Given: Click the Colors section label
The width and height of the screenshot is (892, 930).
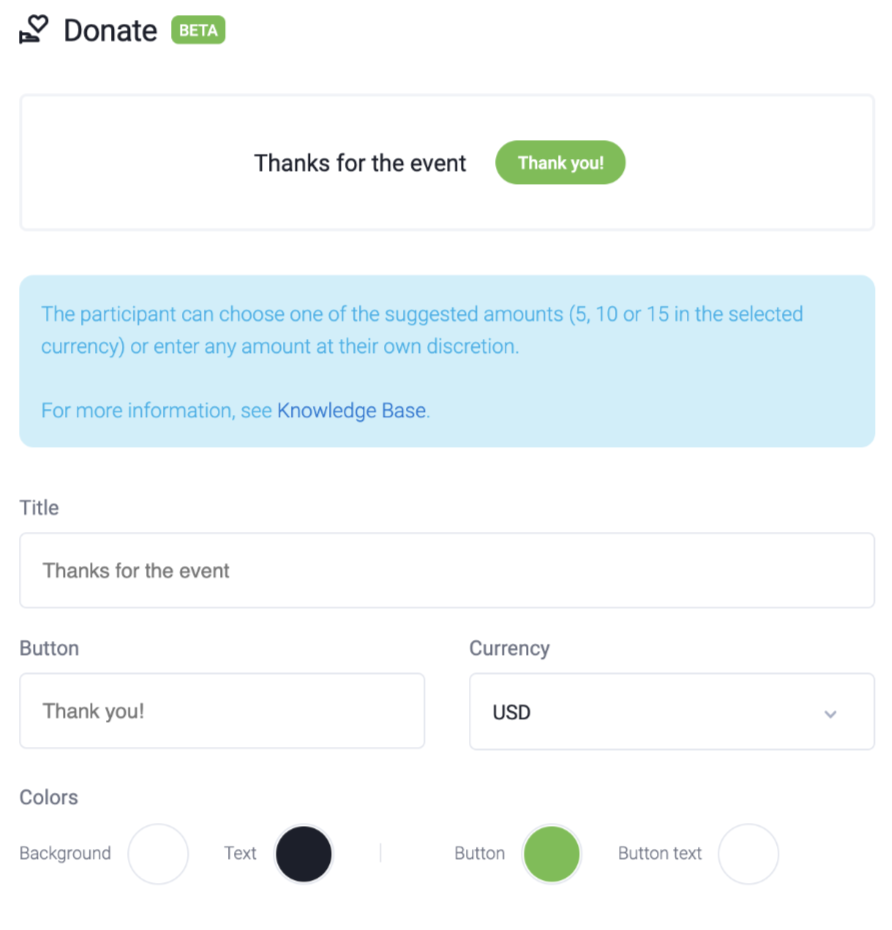Looking at the screenshot, I should [48, 797].
